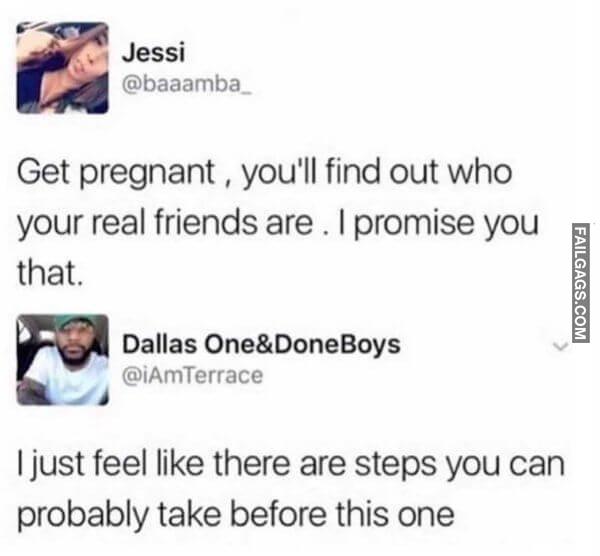
Task: Expand the chevron menu on Dallas's tweet
Action: (559, 346)
